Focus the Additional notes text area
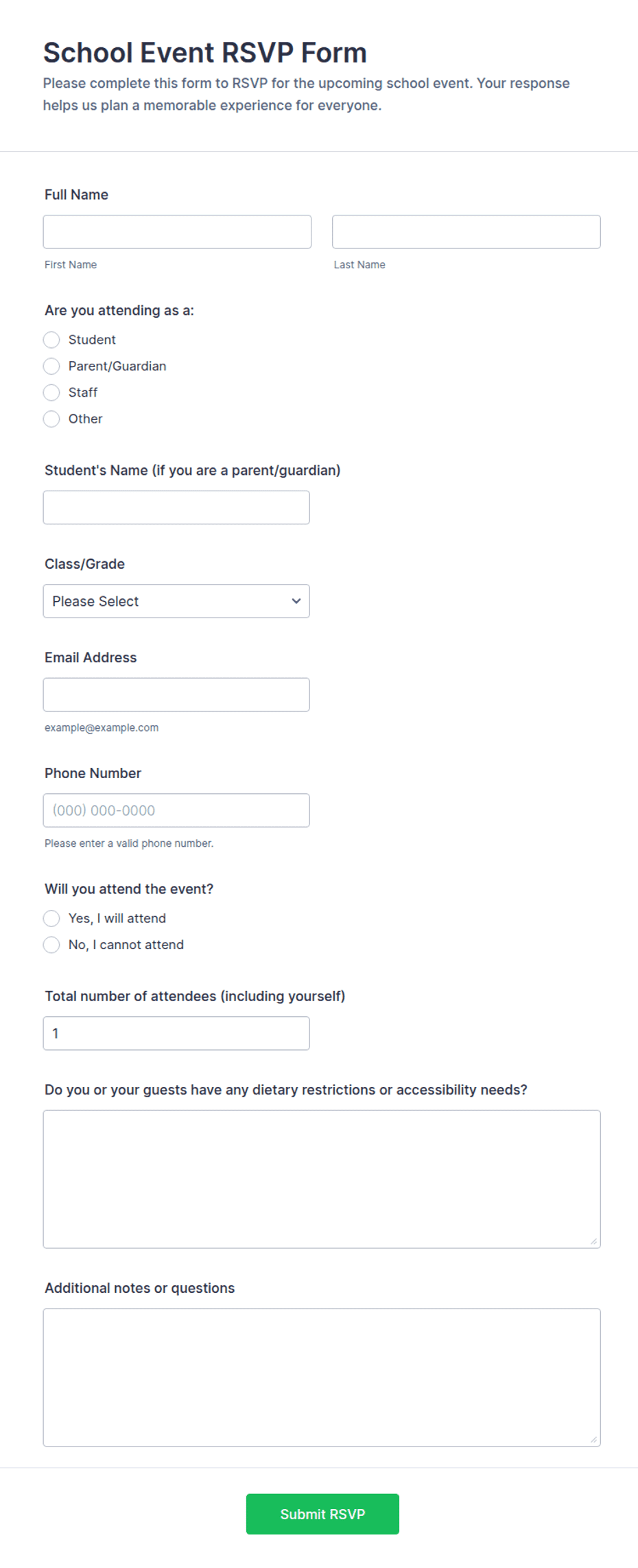The image size is (638, 1568). (x=322, y=1377)
